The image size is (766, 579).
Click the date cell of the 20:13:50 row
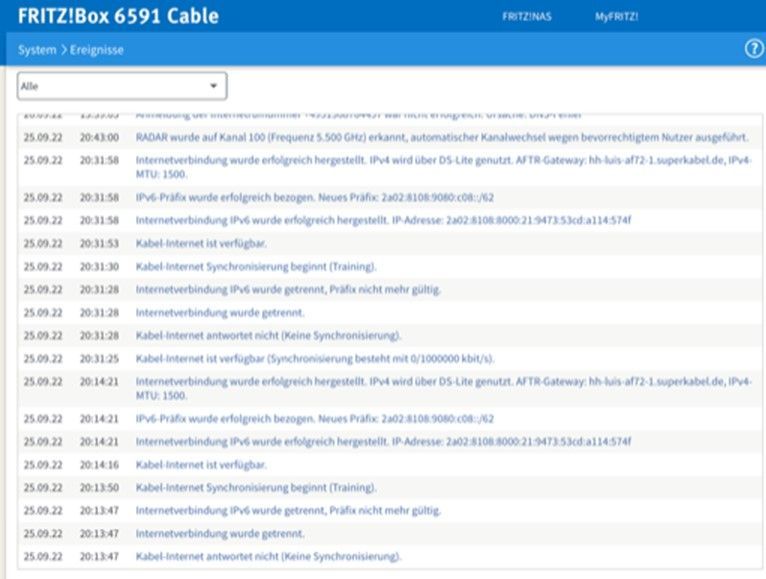(43, 488)
